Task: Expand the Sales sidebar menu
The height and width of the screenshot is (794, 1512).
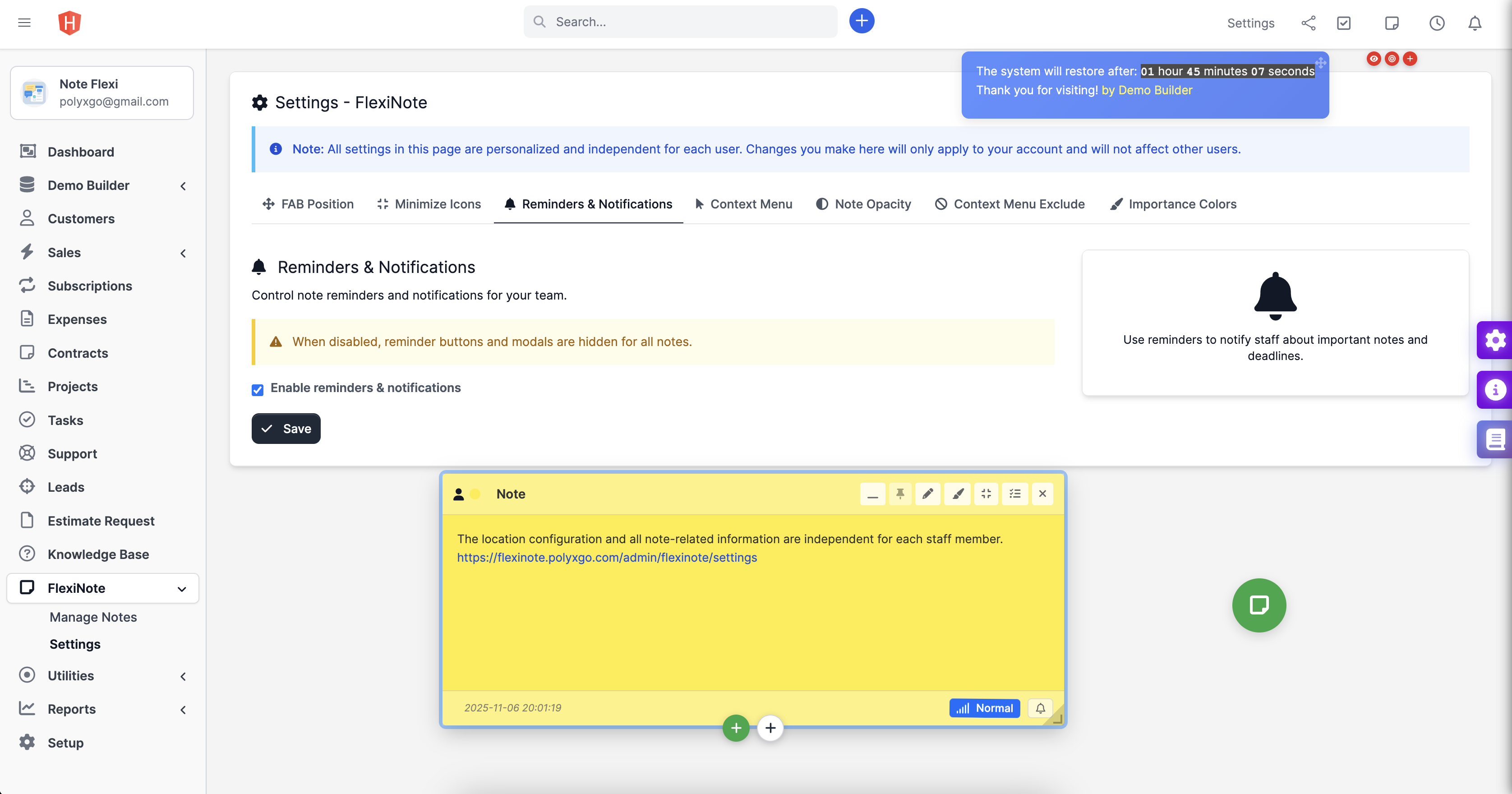Action: coord(103,253)
